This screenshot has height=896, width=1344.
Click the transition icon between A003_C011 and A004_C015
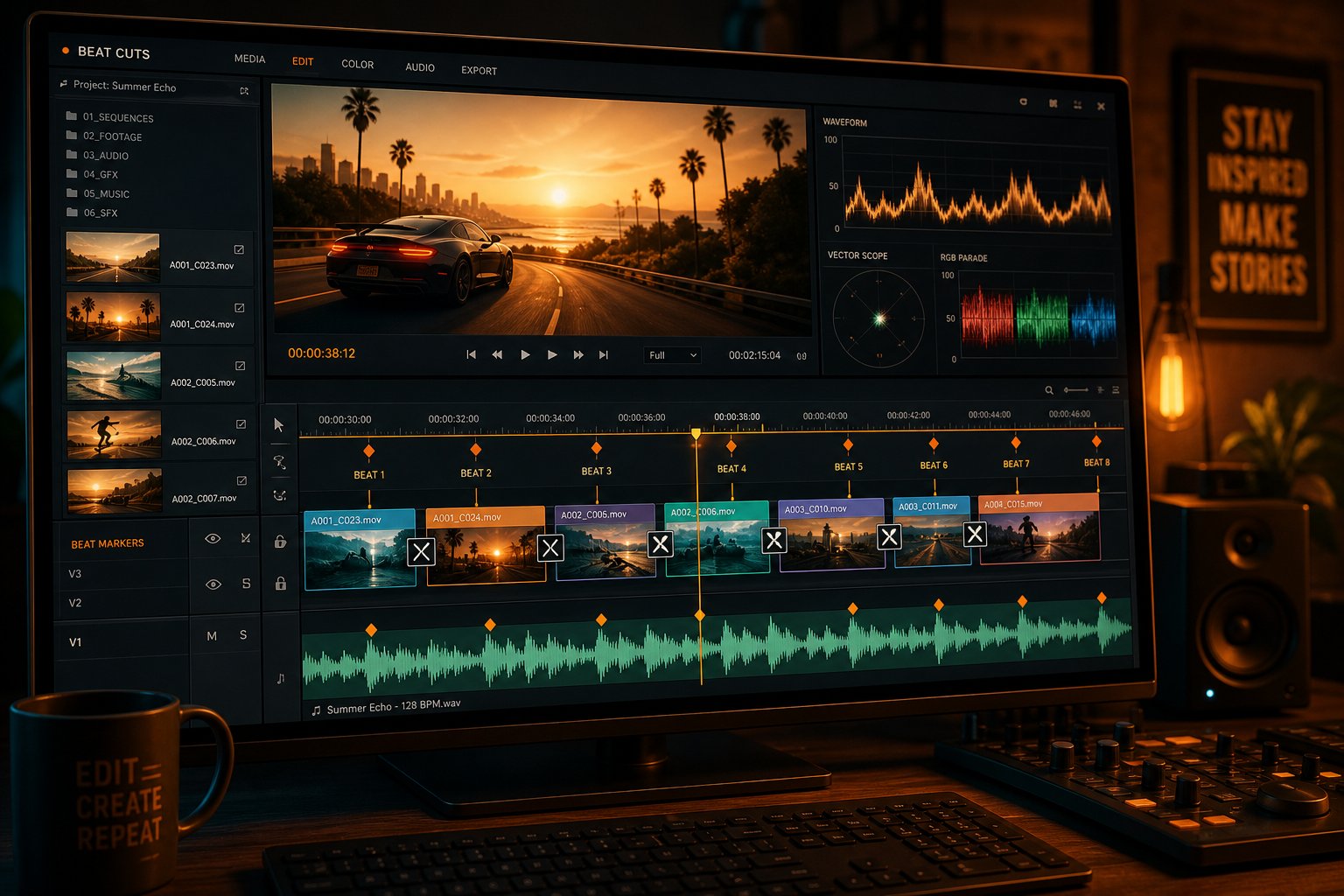975,534
